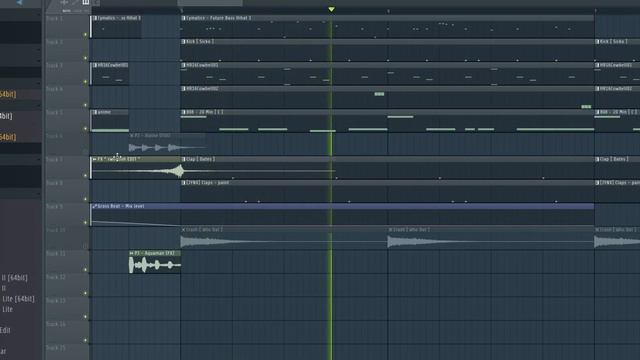The width and height of the screenshot is (640, 360).
Task: Open clip menu icon of first Clap [ Bates ] clip
Action: pos(183,159)
